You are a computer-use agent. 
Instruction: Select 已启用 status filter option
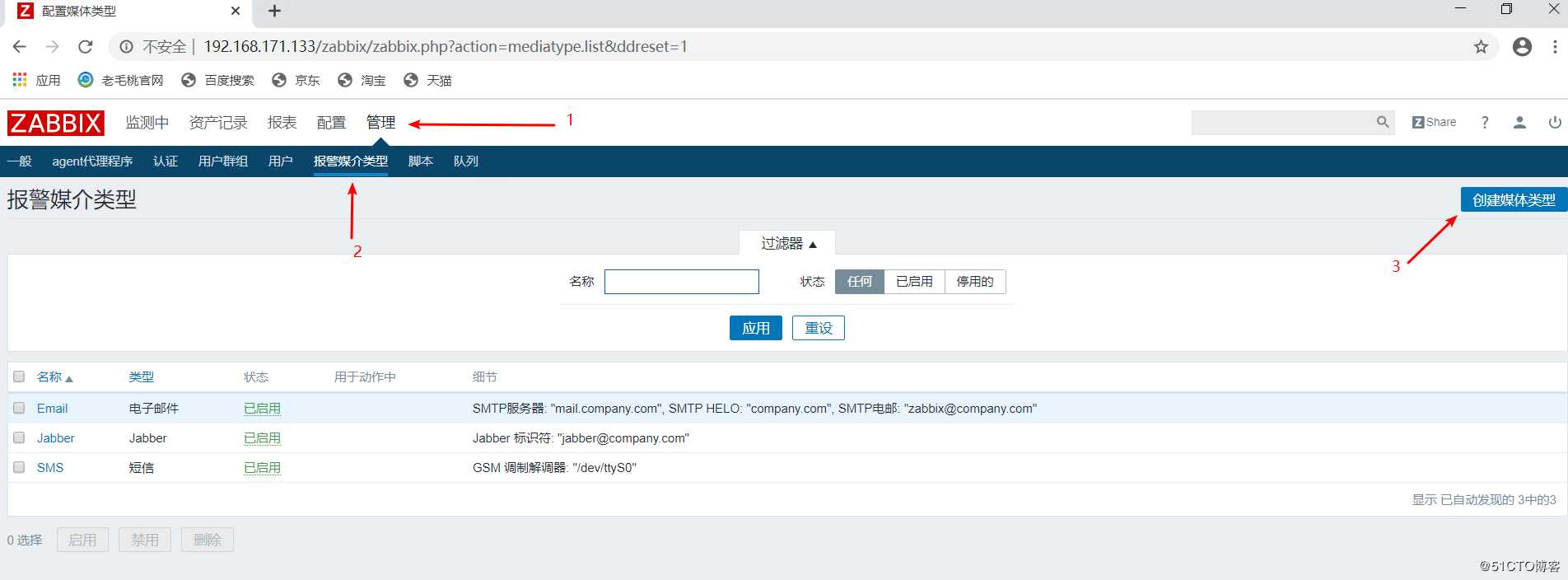pos(914,282)
